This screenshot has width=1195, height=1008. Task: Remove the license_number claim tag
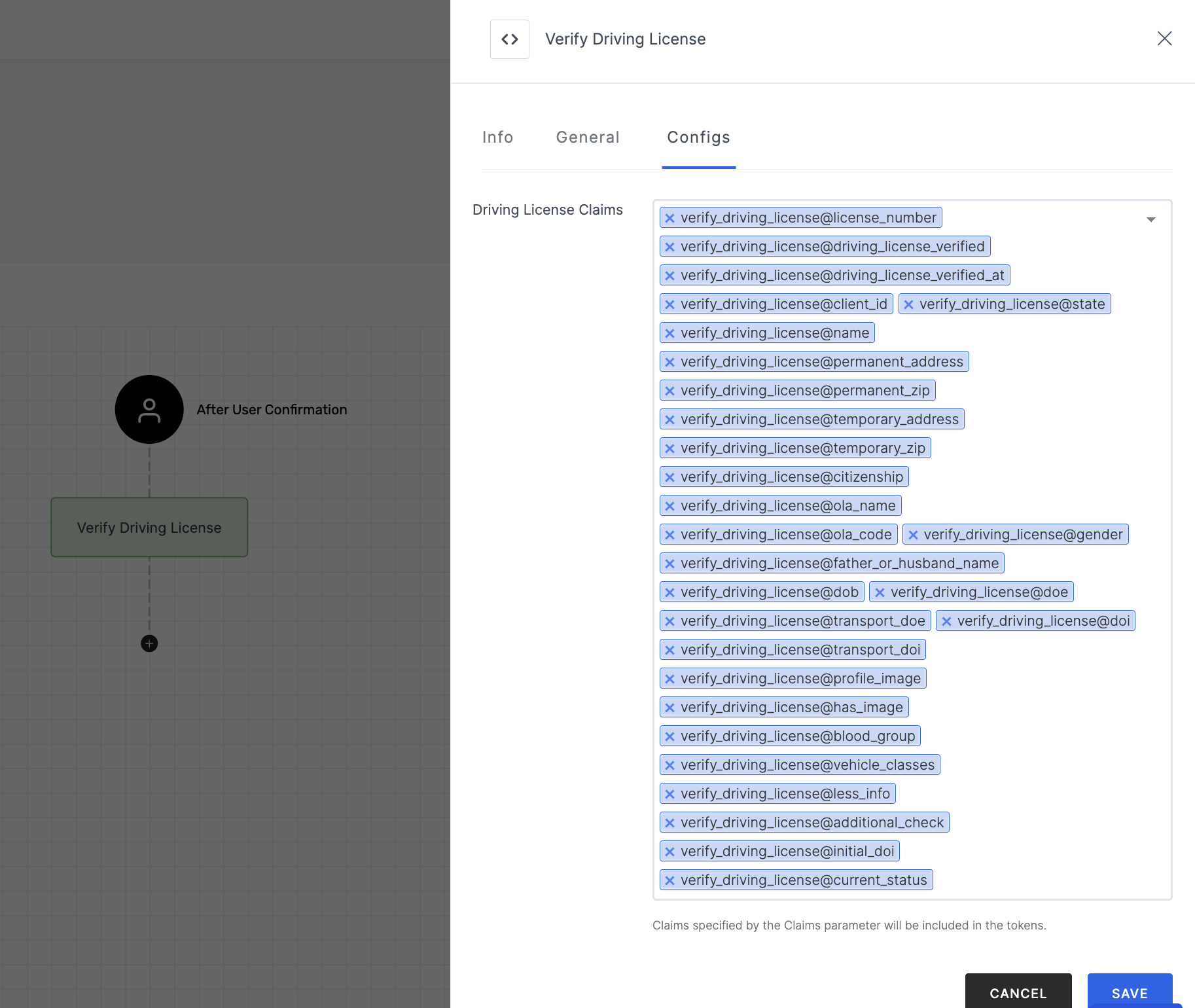pyautogui.click(x=669, y=218)
